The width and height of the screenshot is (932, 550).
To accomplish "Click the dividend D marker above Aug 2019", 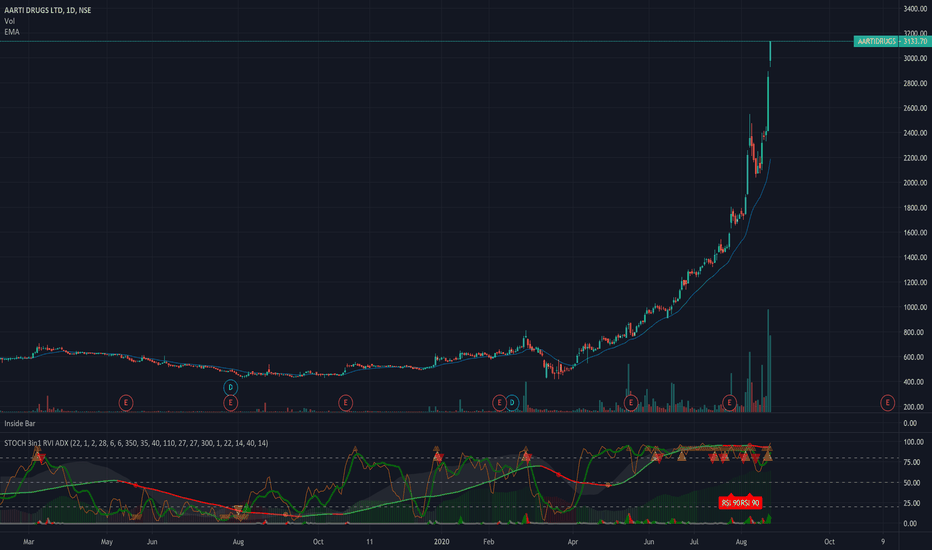I will coord(231,388).
